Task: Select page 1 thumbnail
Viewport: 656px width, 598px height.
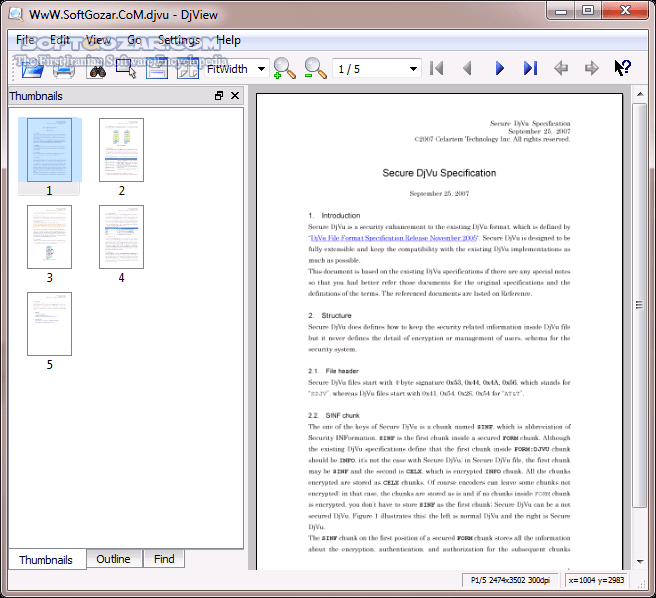Action: point(49,150)
